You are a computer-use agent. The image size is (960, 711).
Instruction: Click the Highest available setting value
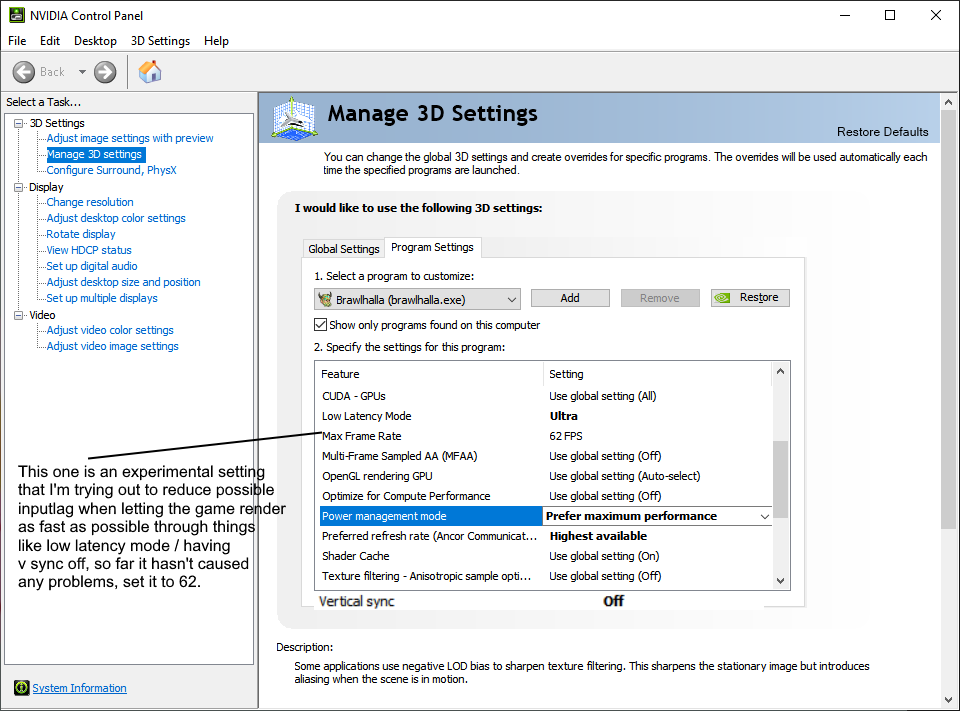coord(598,536)
